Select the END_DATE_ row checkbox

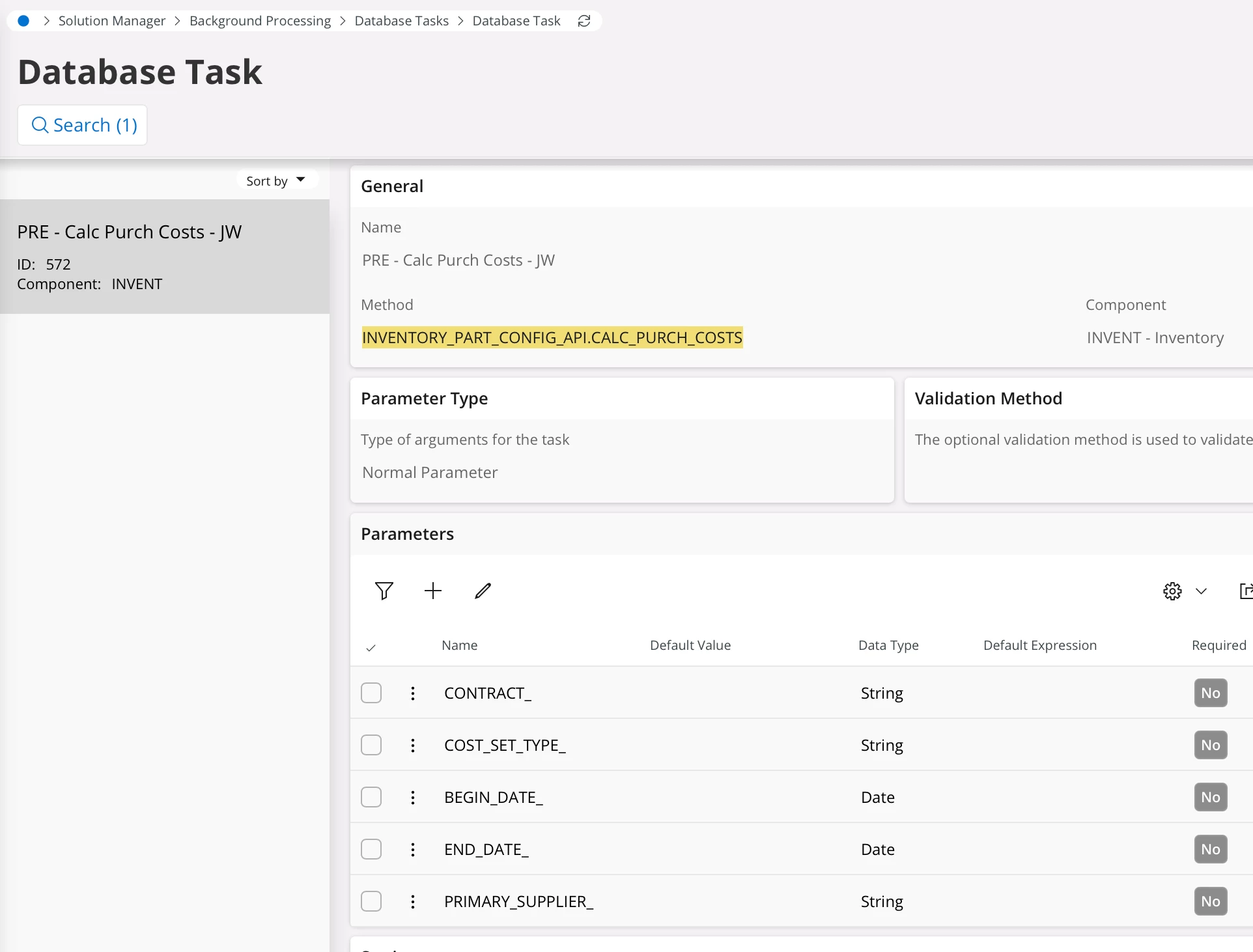click(371, 849)
